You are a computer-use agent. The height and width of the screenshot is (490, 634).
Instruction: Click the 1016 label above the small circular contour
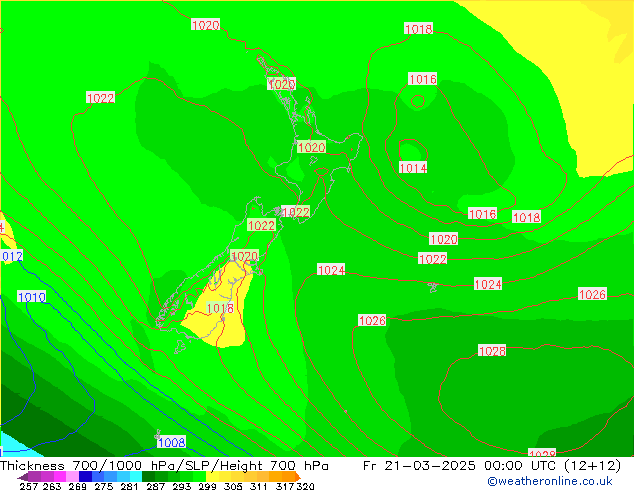(423, 79)
